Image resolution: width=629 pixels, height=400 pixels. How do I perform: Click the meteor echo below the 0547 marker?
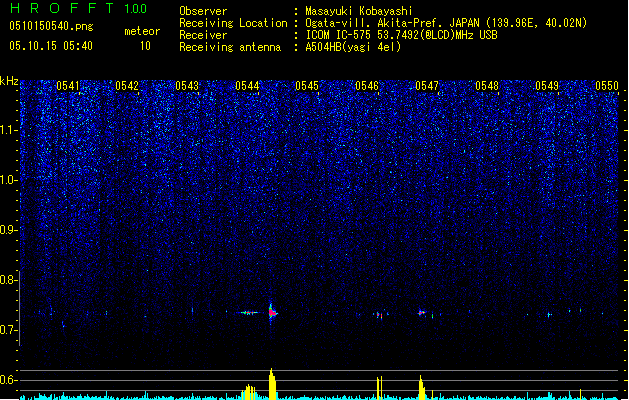pyautogui.click(x=422, y=313)
